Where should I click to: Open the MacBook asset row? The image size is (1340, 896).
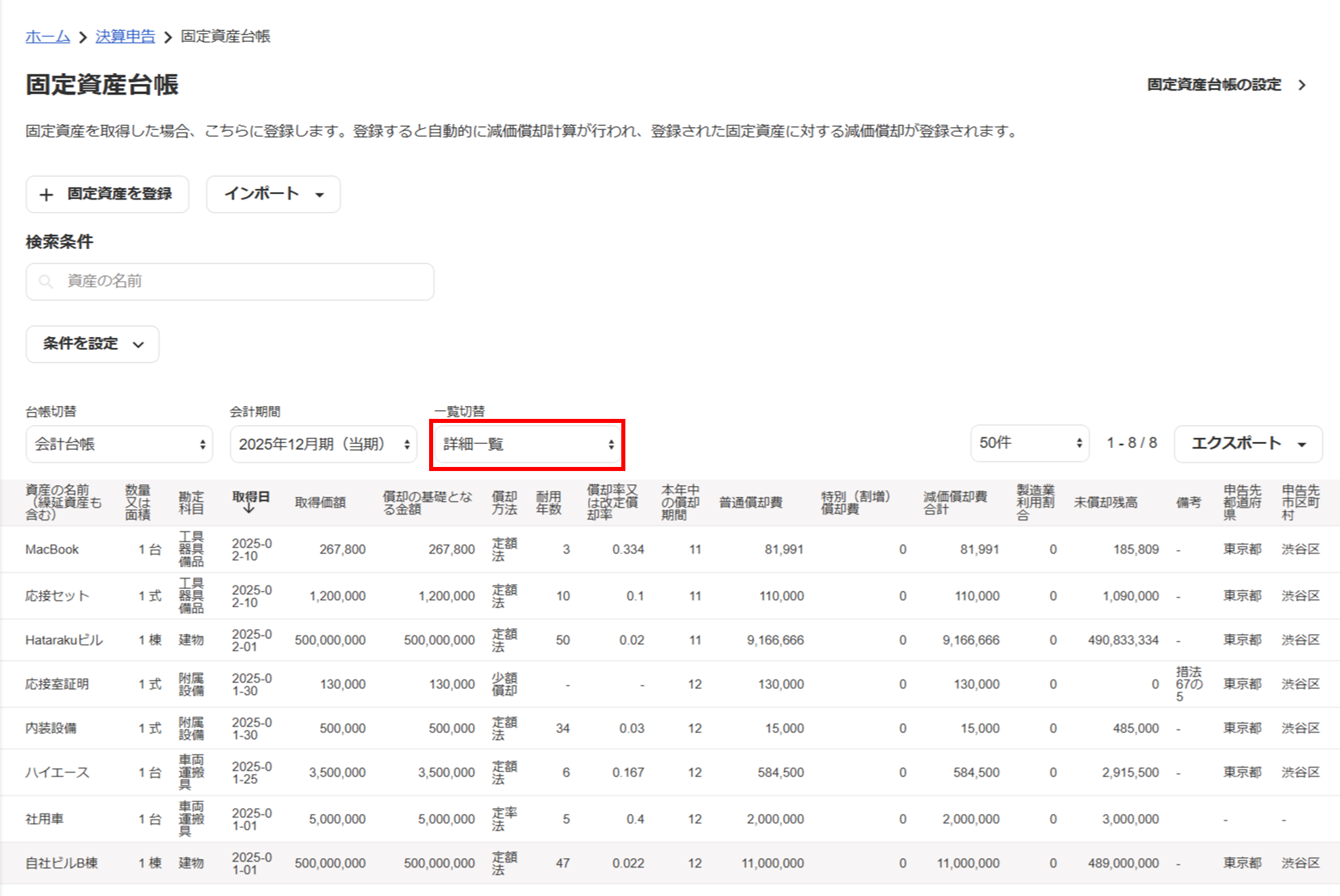tap(52, 550)
